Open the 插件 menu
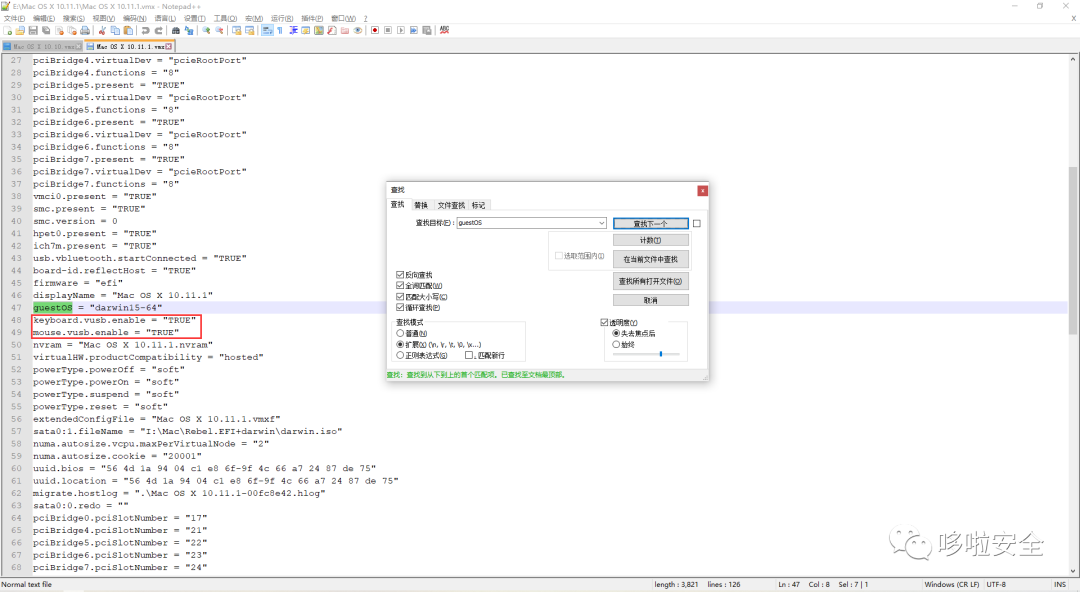Screen dimensions: 1080x592 tap(311, 18)
